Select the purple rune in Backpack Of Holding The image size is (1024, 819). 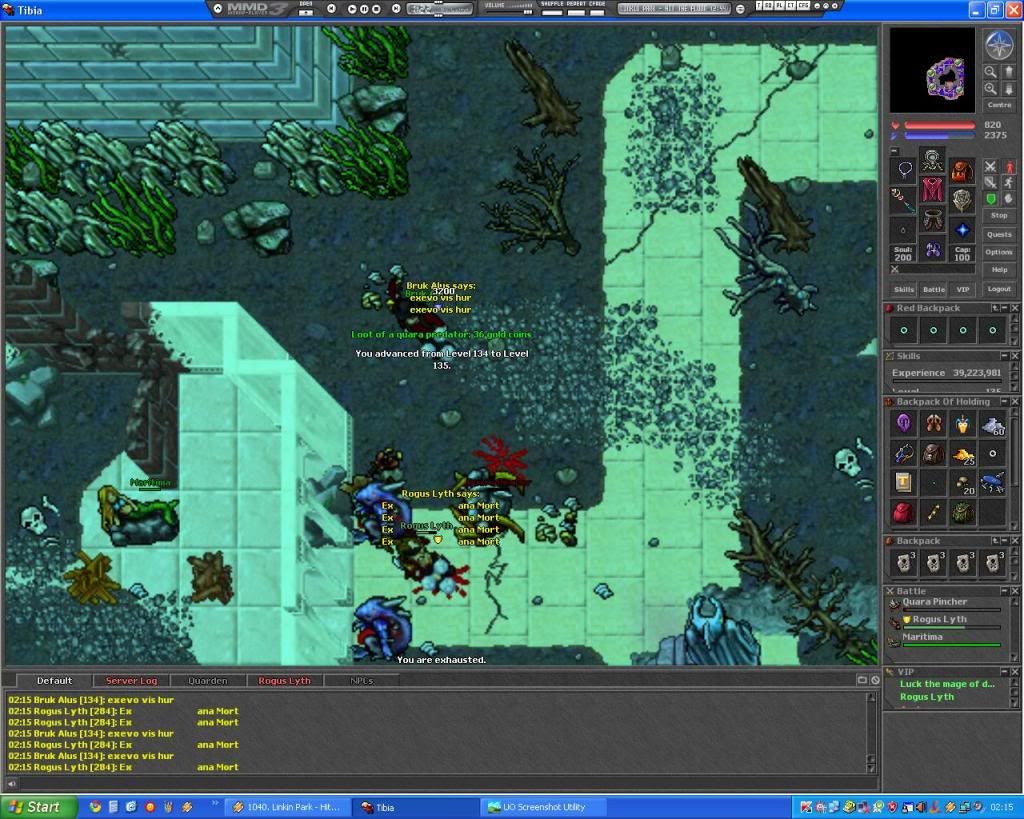[904, 424]
